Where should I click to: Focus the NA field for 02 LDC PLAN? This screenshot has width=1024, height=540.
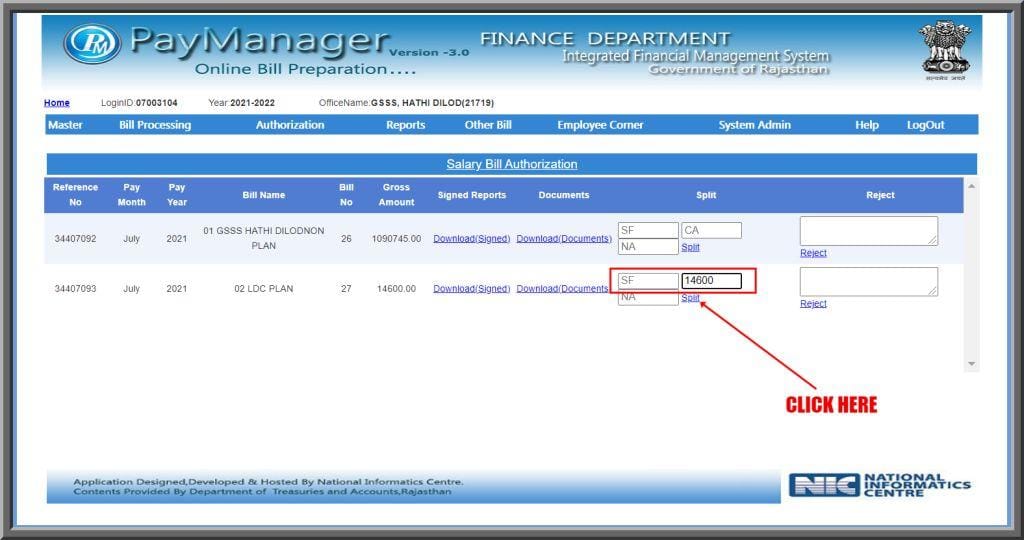[x=648, y=297]
